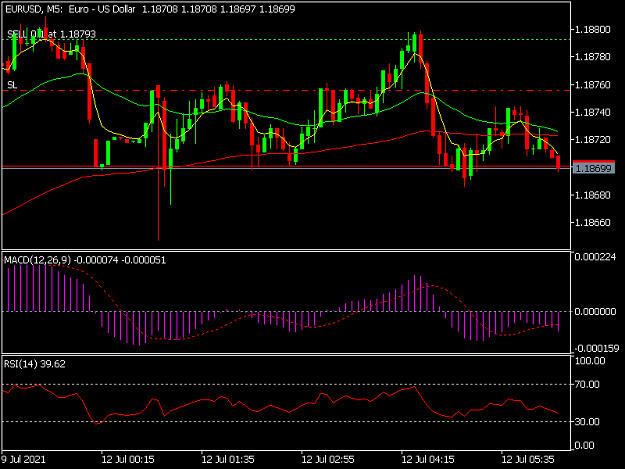Click the RSI 30.00 level label
Image resolution: width=625 pixels, height=469 pixels.
(587, 422)
